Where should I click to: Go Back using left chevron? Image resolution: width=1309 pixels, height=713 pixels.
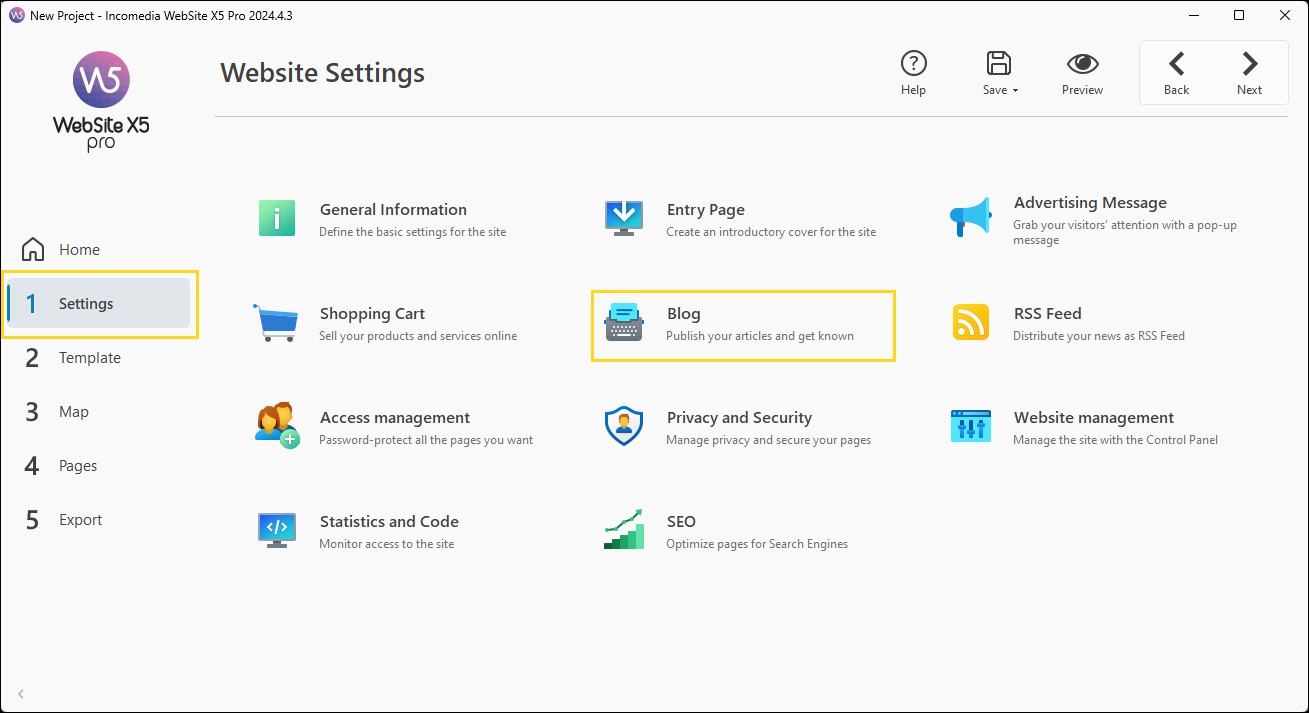point(1177,64)
